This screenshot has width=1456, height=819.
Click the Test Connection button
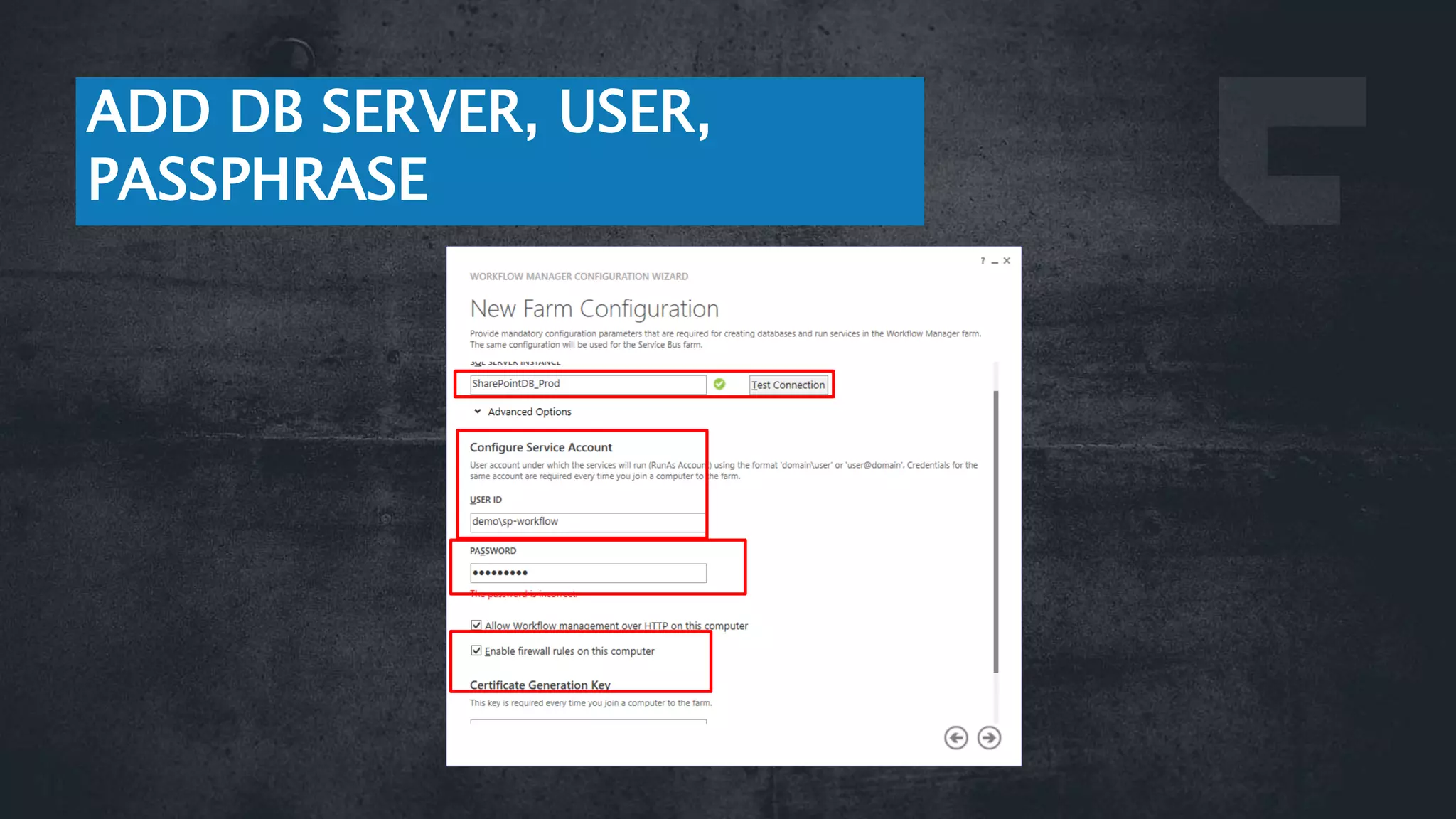(788, 385)
